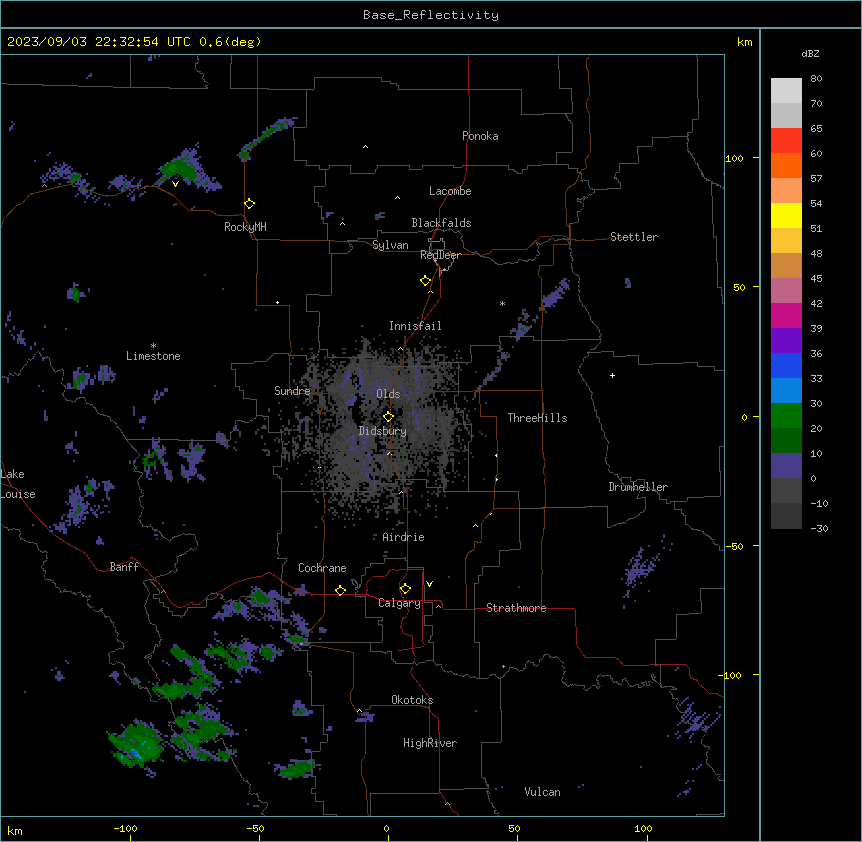
Task: Click the bright green 20-30 dBZ legend swatch
Action: pos(786,416)
